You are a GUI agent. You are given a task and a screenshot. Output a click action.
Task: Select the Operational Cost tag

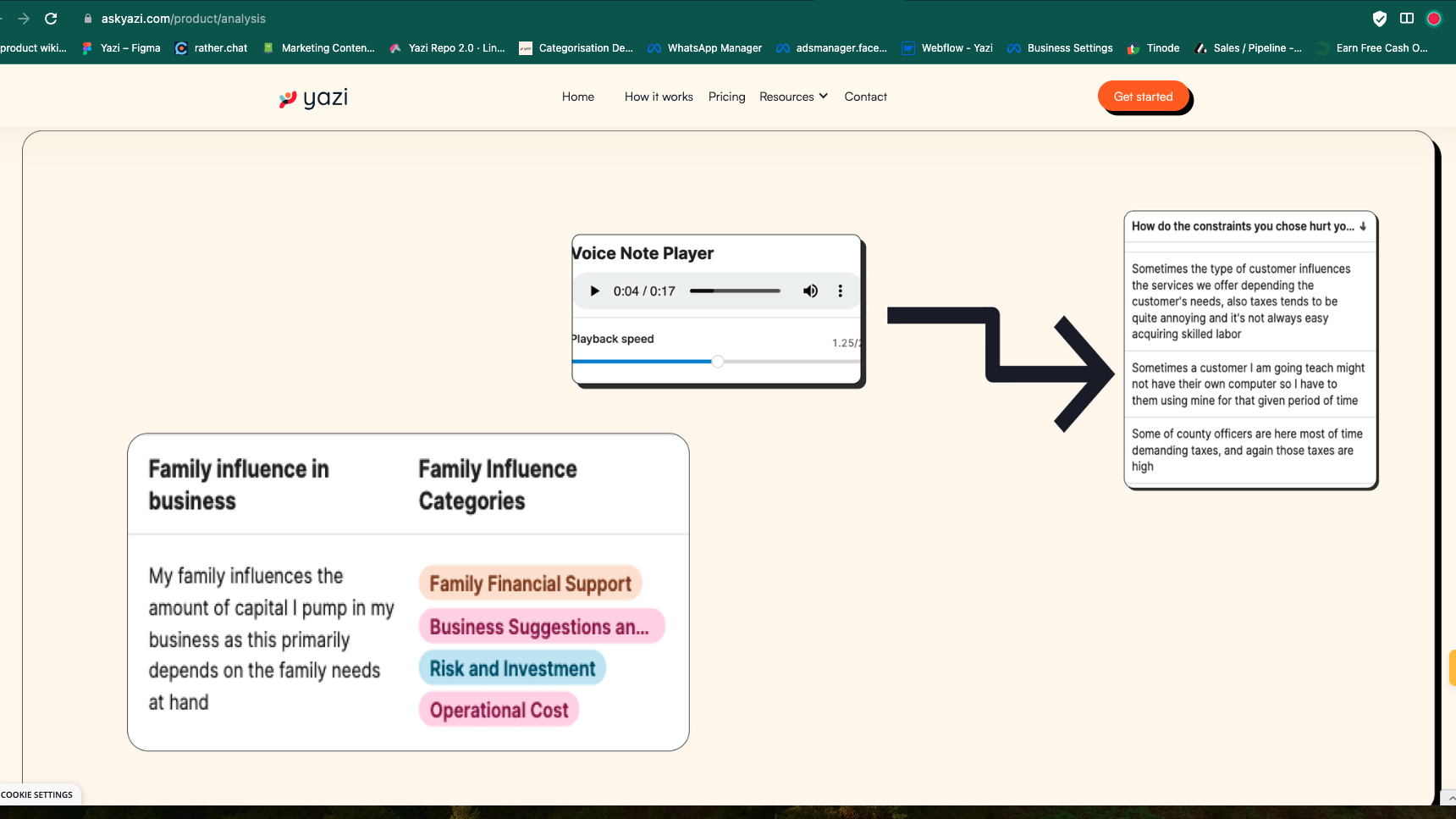click(x=499, y=710)
